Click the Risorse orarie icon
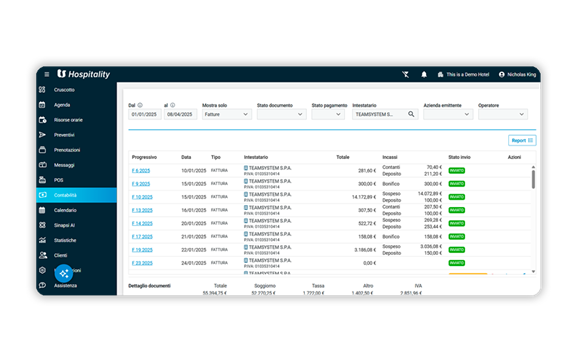The image size is (576, 362). [x=43, y=120]
